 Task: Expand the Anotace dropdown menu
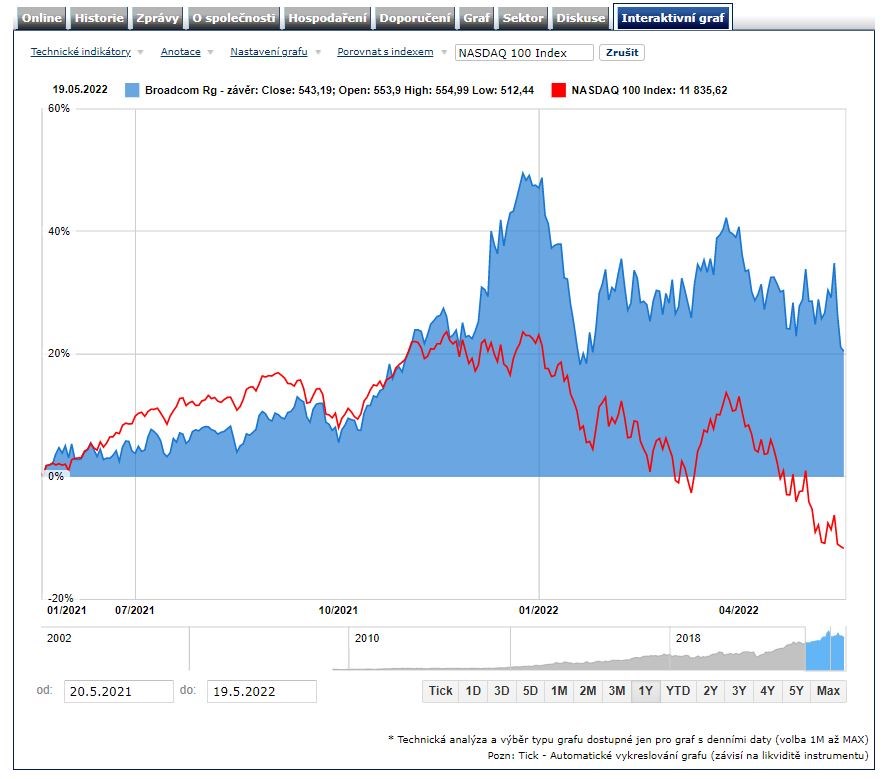click(x=181, y=52)
